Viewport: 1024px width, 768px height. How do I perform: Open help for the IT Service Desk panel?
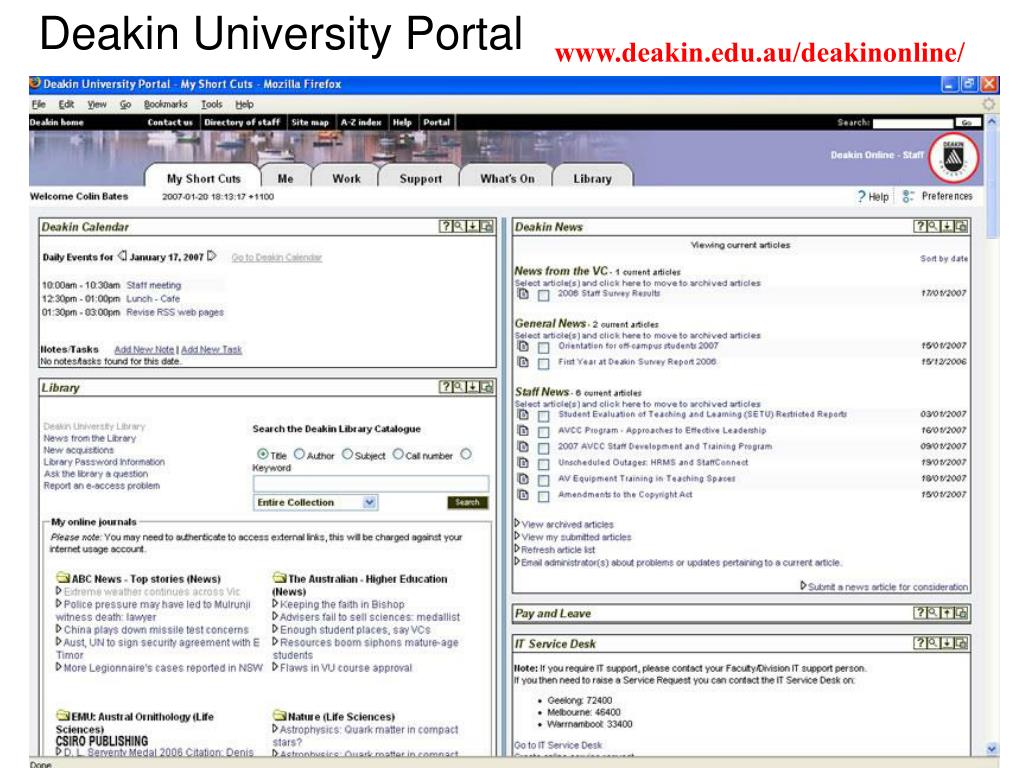tap(920, 643)
